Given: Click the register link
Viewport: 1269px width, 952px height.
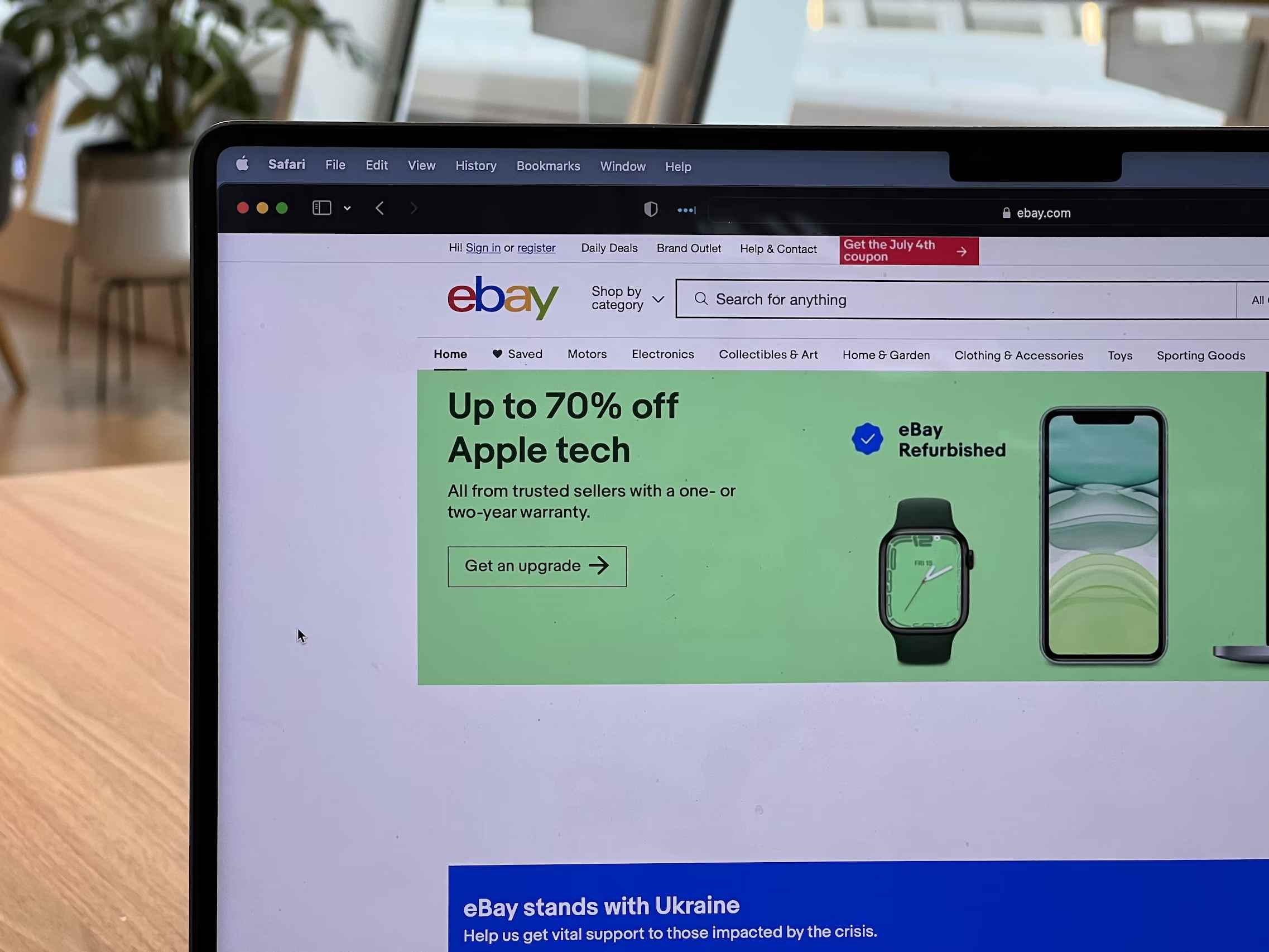Looking at the screenshot, I should click(x=537, y=248).
